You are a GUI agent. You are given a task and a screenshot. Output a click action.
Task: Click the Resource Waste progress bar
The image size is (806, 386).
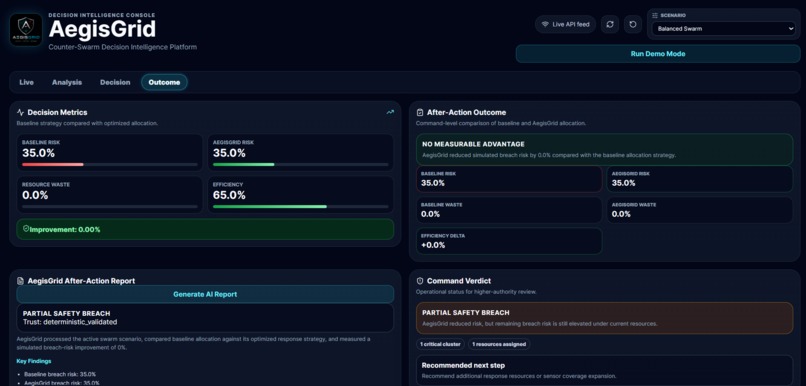point(109,207)
